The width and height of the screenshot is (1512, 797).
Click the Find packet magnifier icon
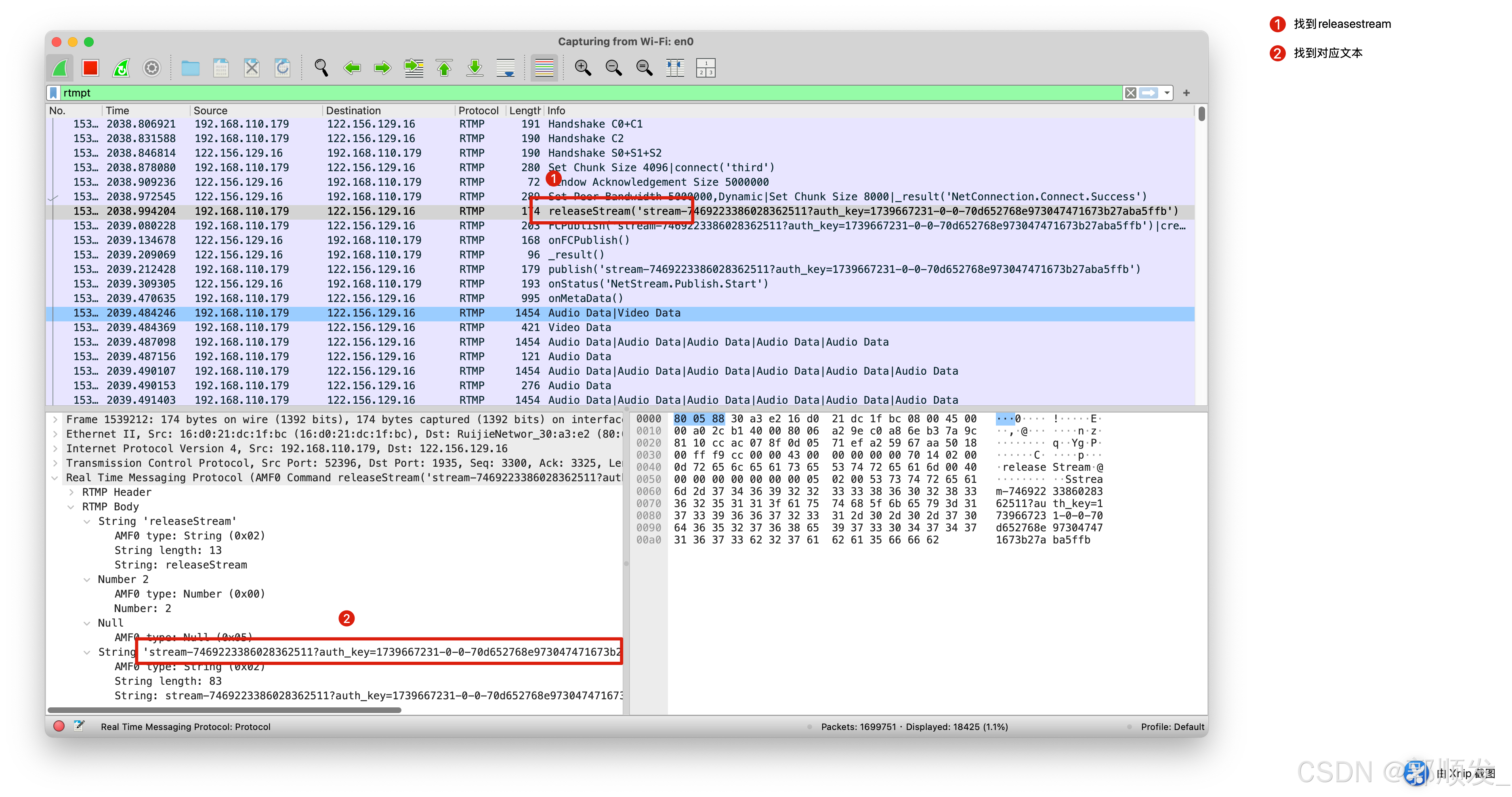click(x=321, y=68)
